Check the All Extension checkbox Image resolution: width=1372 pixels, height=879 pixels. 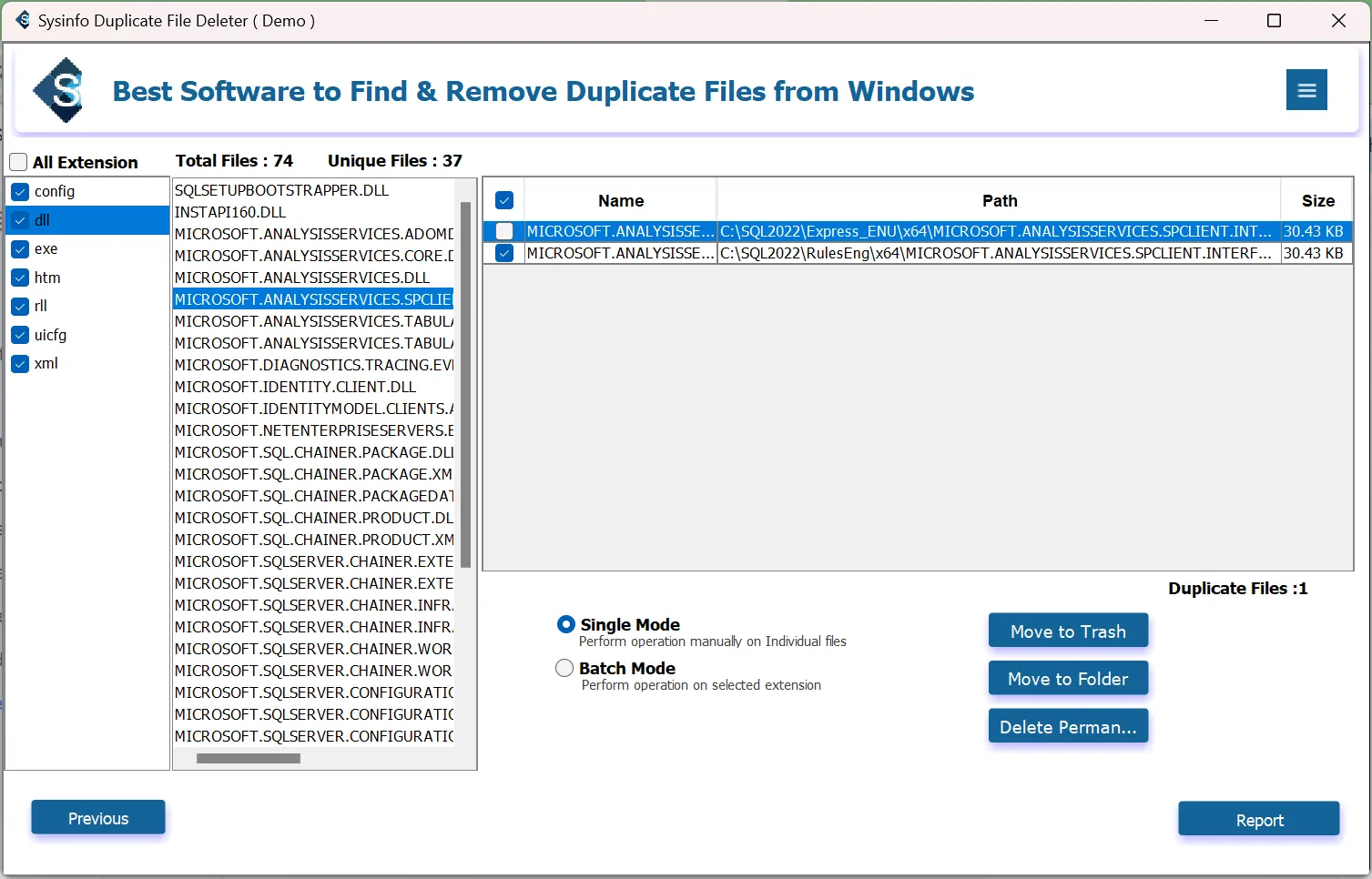19,163
